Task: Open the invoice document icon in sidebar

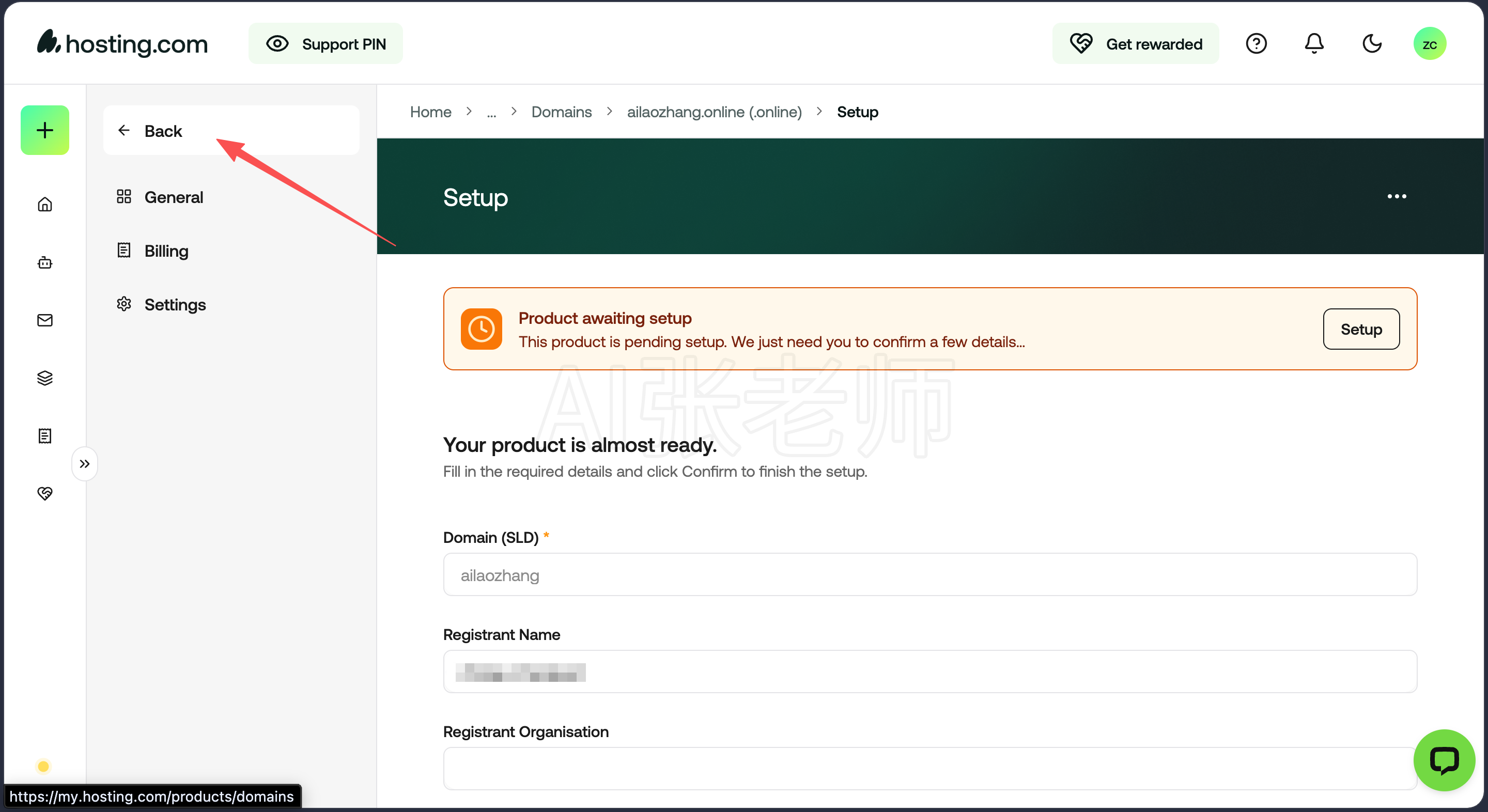Action: (45, 435)
